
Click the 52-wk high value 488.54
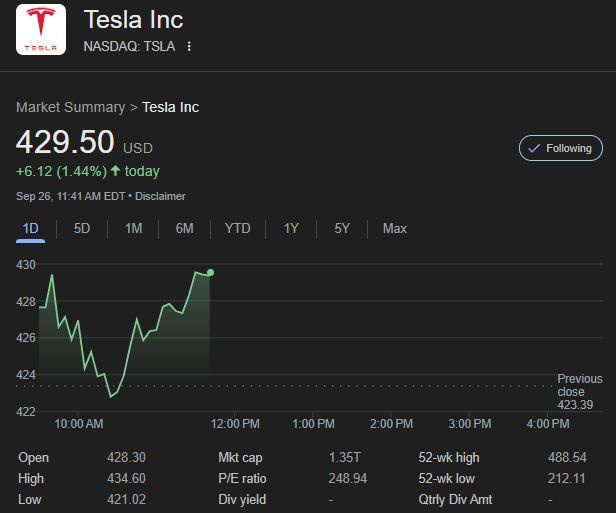tap(567, 457)
